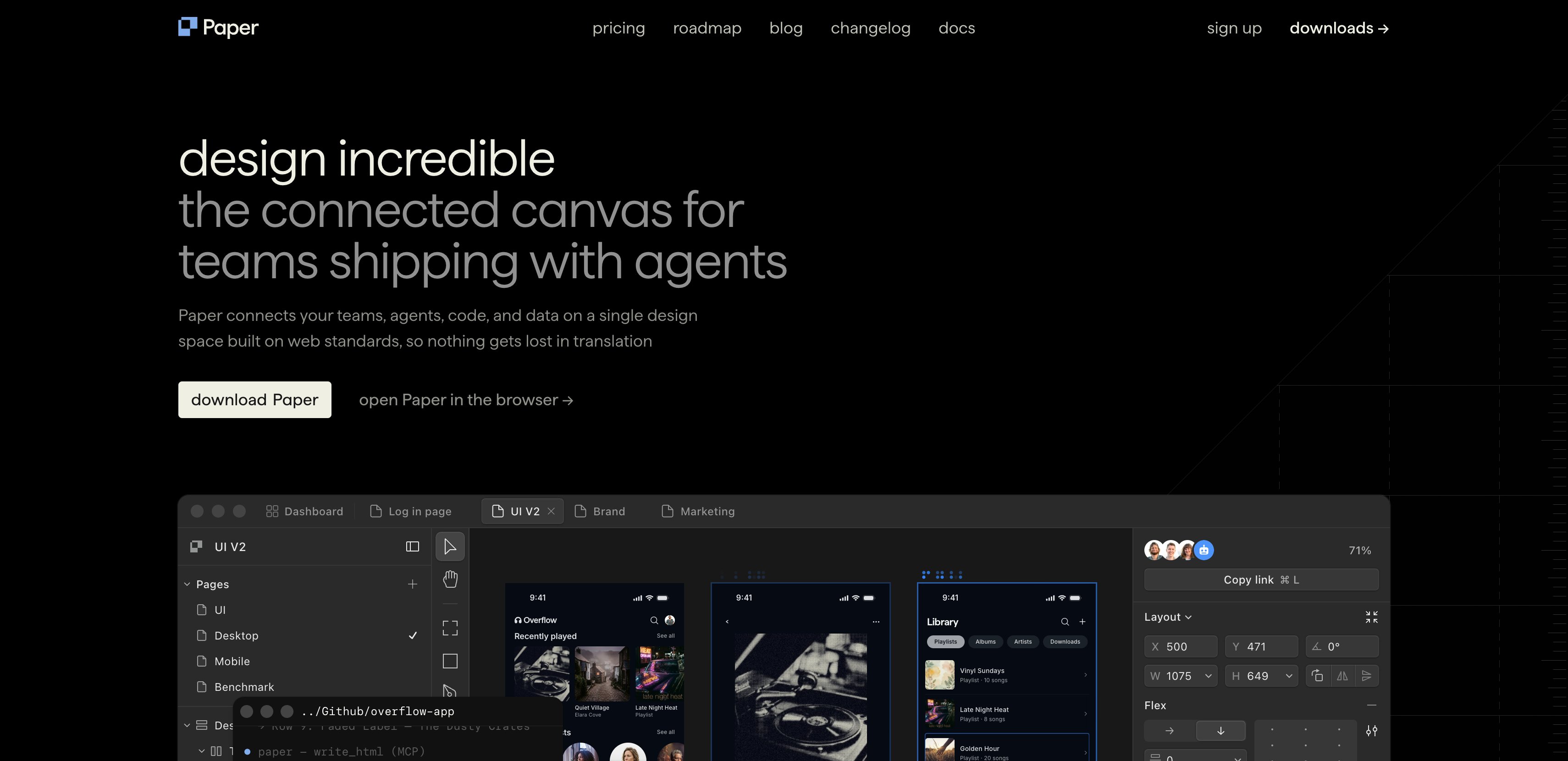Select the Pen tool in the toolbar
The height and width of the screenshot is (761, 1568).
450,690
